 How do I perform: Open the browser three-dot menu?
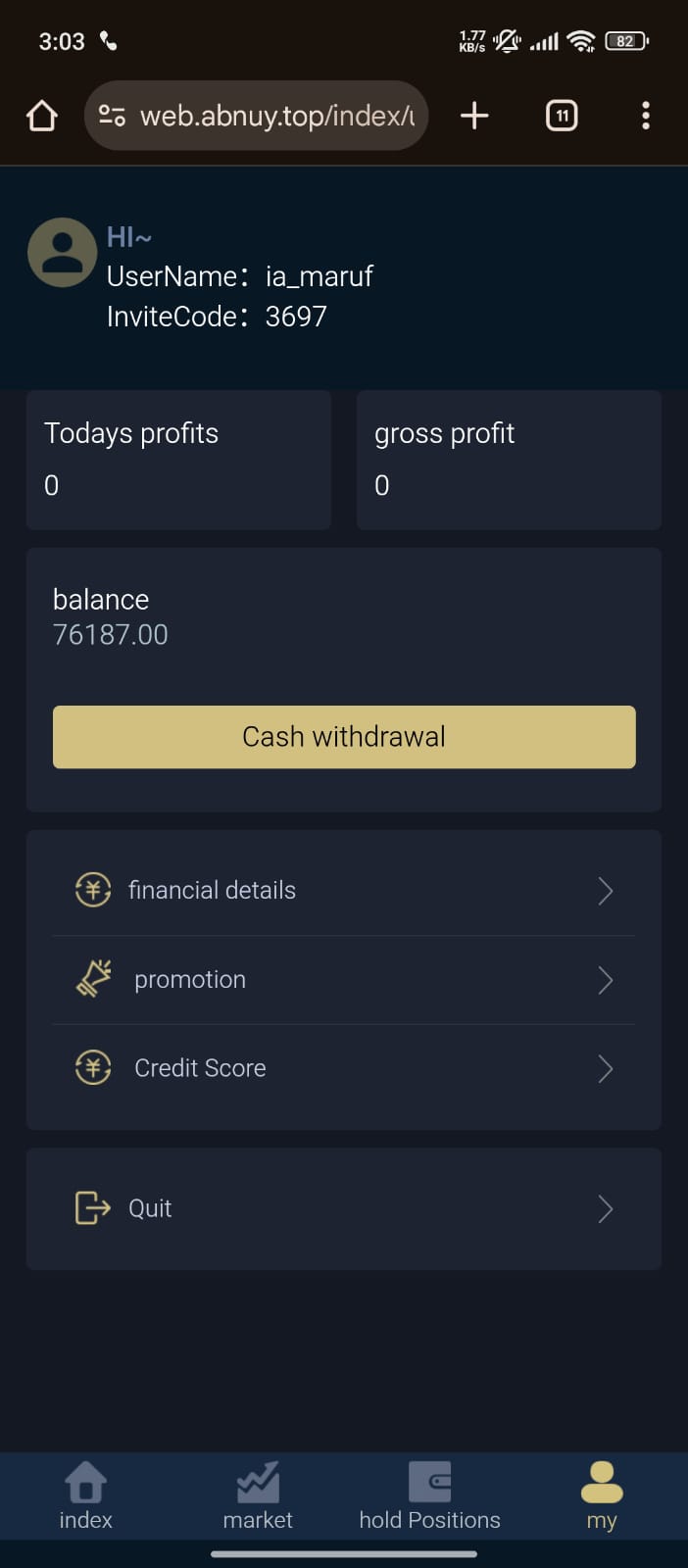(645, 116)
